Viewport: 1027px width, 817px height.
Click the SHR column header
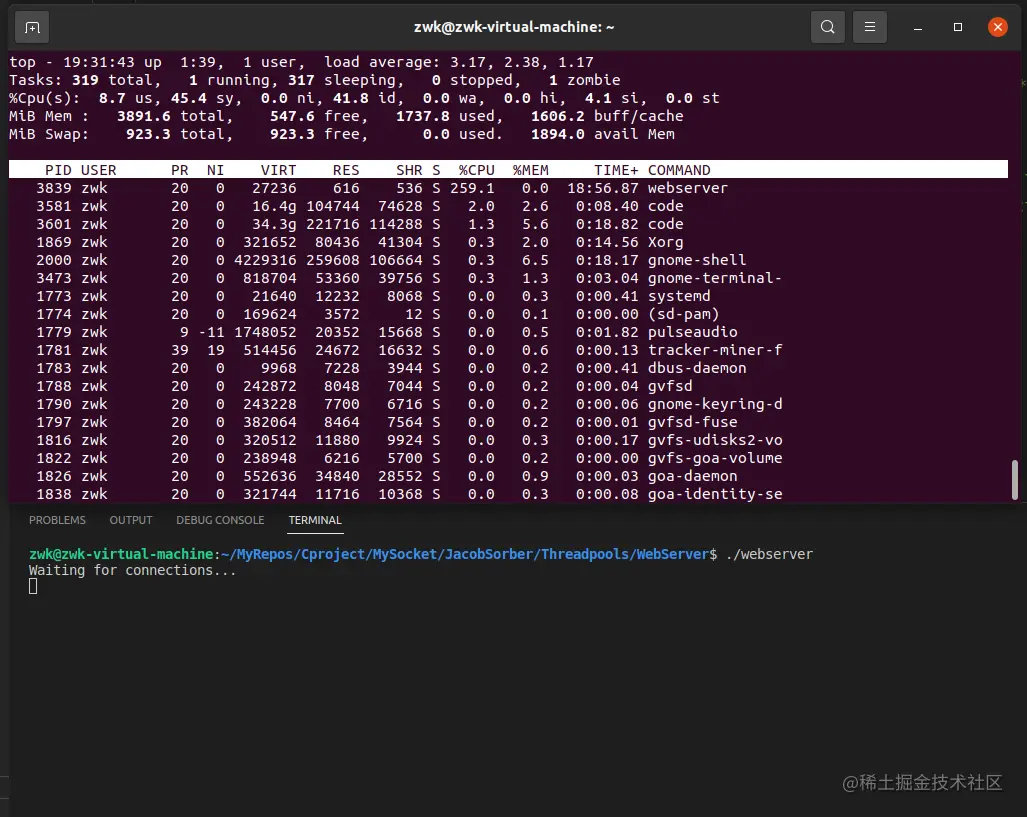(409, 170)
